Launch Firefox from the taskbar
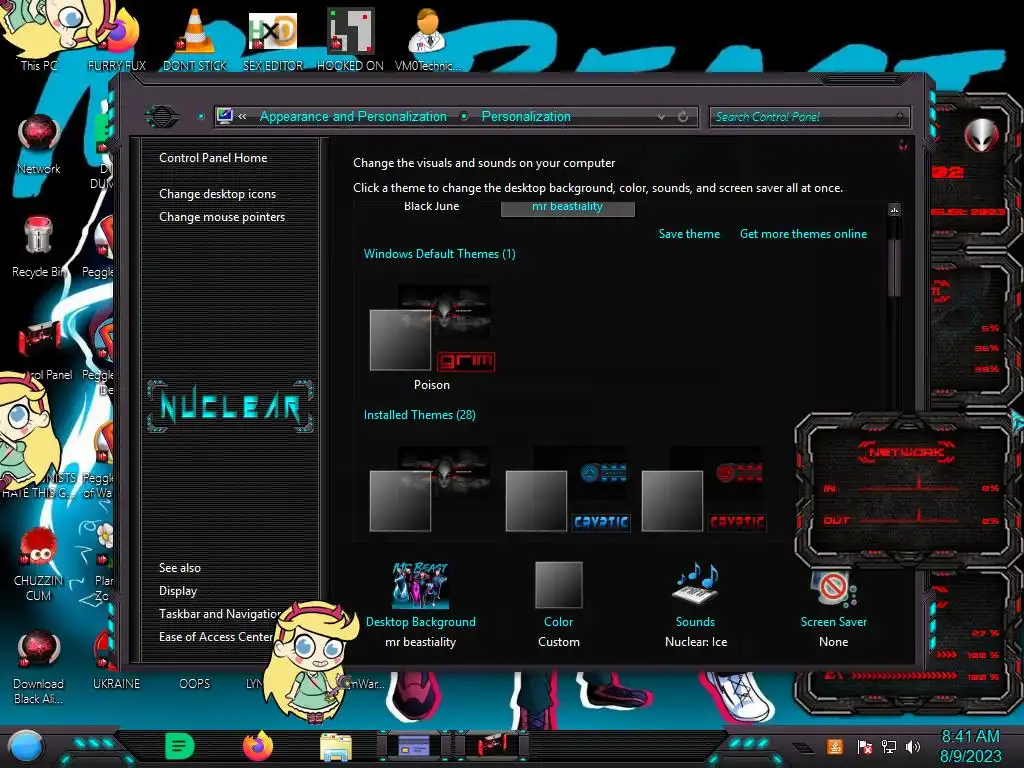 [257, 746]
